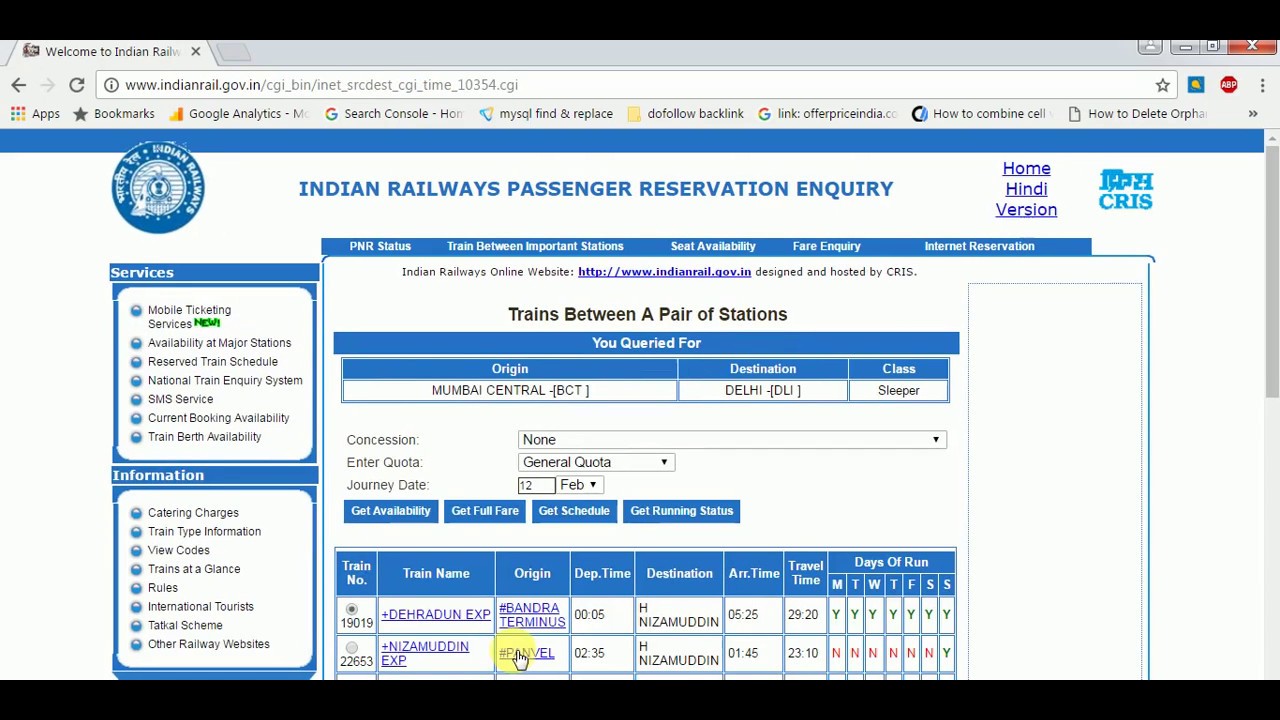The image size is (1280, 720).
Task: Open View Codes link
Action: click(x=179, y=551)
